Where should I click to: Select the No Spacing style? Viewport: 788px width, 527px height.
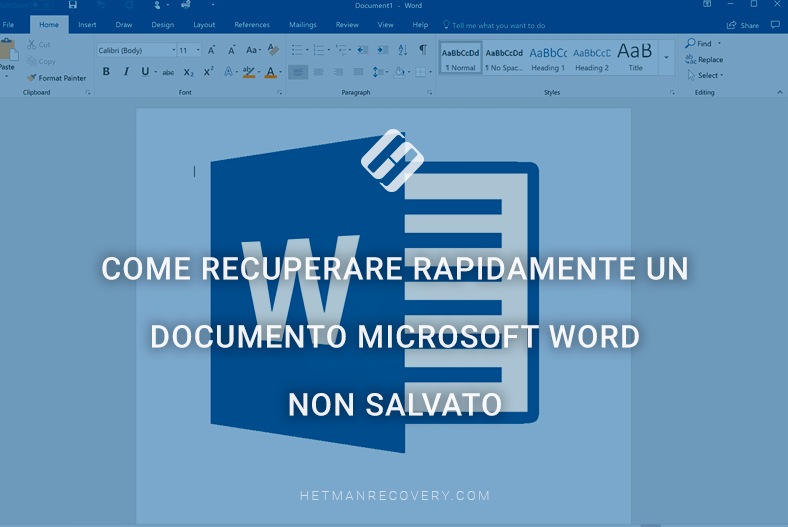(x=504, y=58)
